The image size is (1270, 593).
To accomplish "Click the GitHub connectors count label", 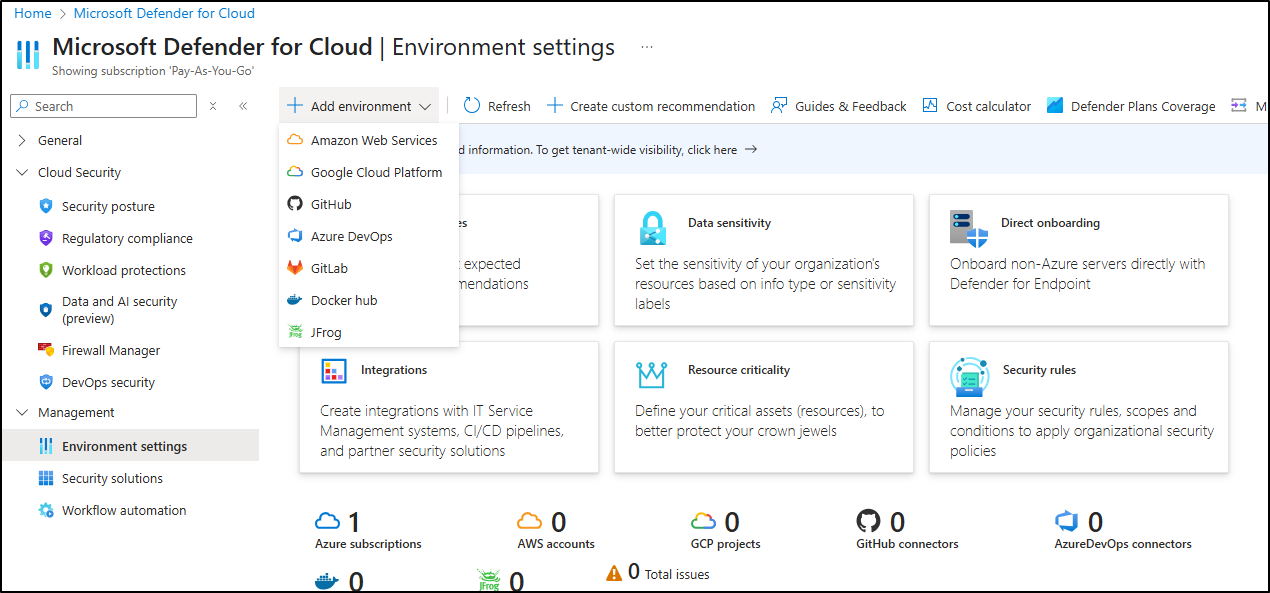I will pos(907,544).
